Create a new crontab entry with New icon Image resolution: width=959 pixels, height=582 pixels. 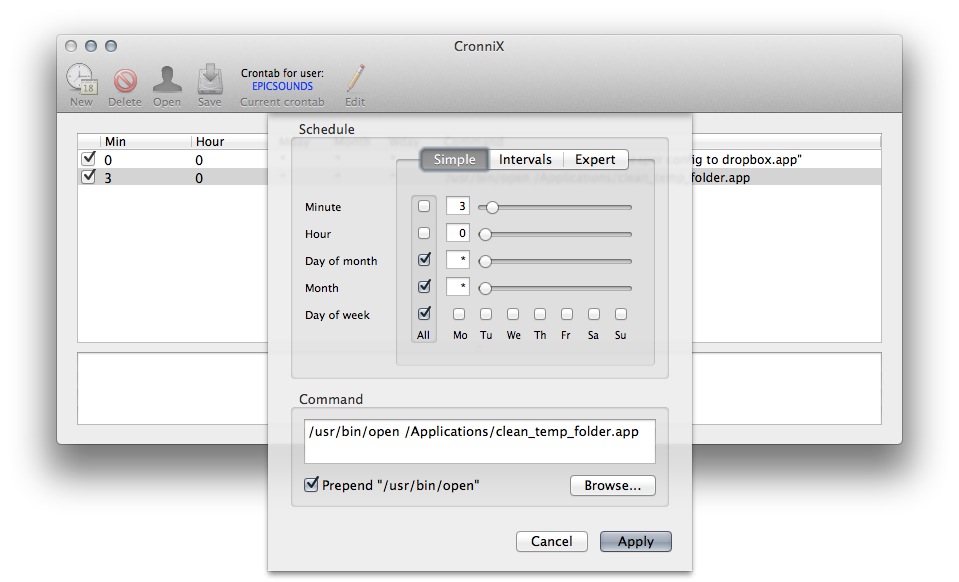(x=80, y=80)
